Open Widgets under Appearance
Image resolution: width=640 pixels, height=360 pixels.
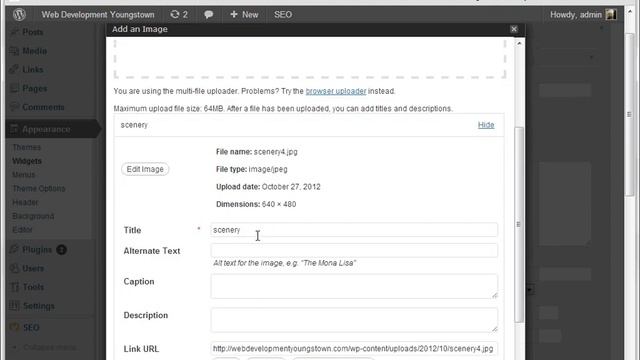tap(27, 161)
